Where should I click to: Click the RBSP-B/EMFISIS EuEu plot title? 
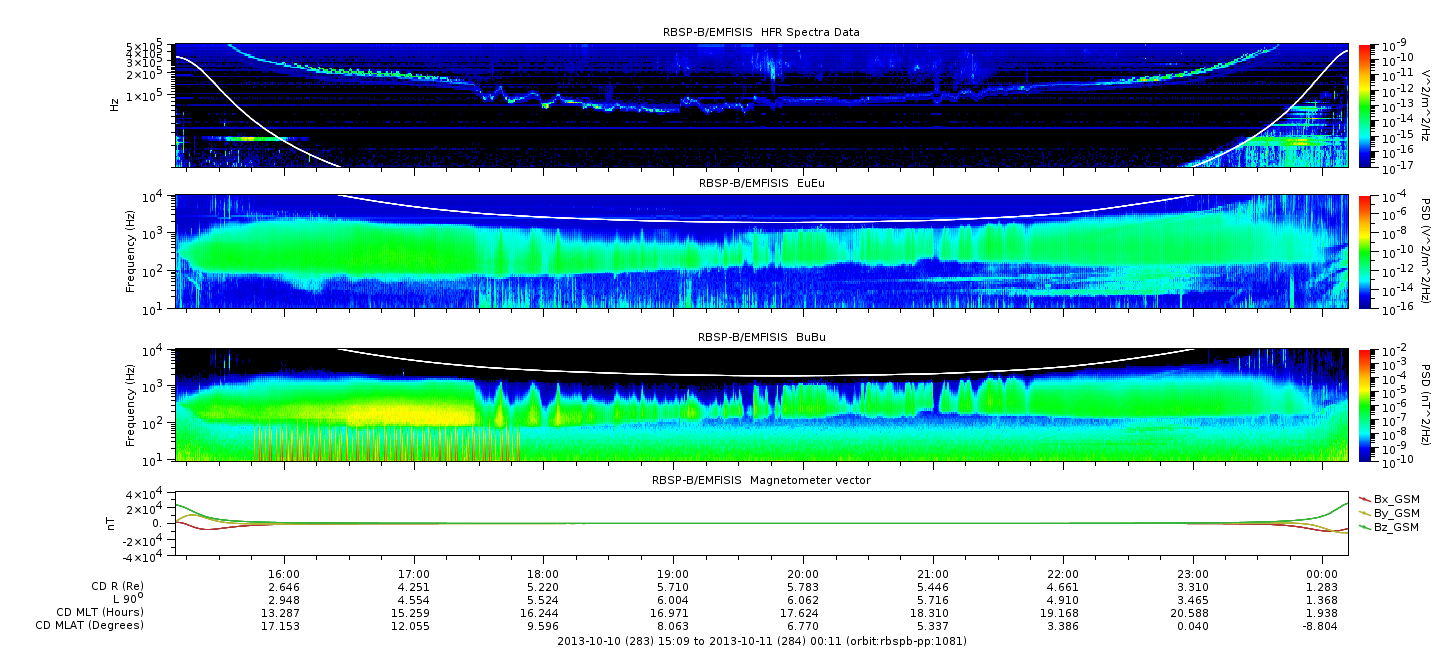761,184
